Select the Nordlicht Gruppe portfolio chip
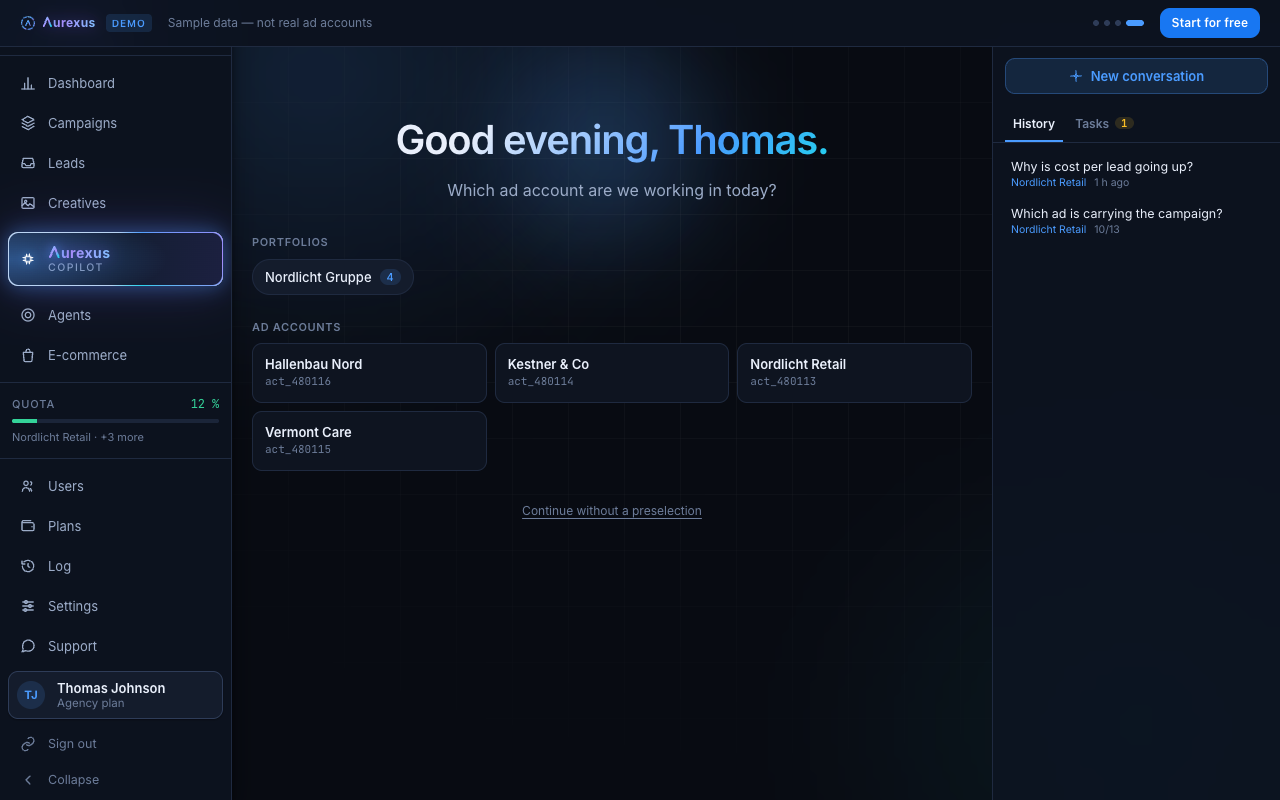This screenshot has width=1280, height=800. [333, 277]
